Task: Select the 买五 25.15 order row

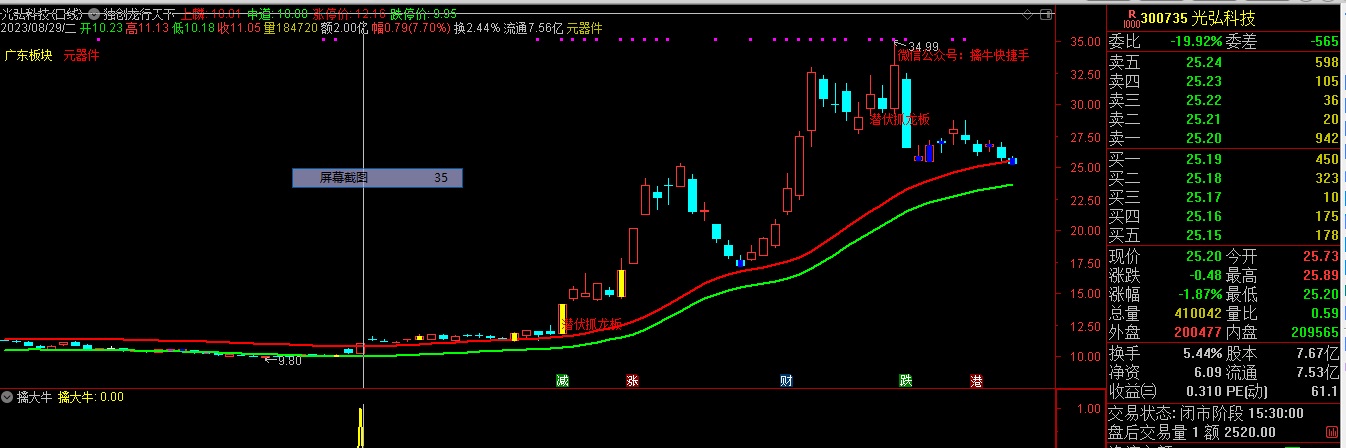Action: [1225, 235]
